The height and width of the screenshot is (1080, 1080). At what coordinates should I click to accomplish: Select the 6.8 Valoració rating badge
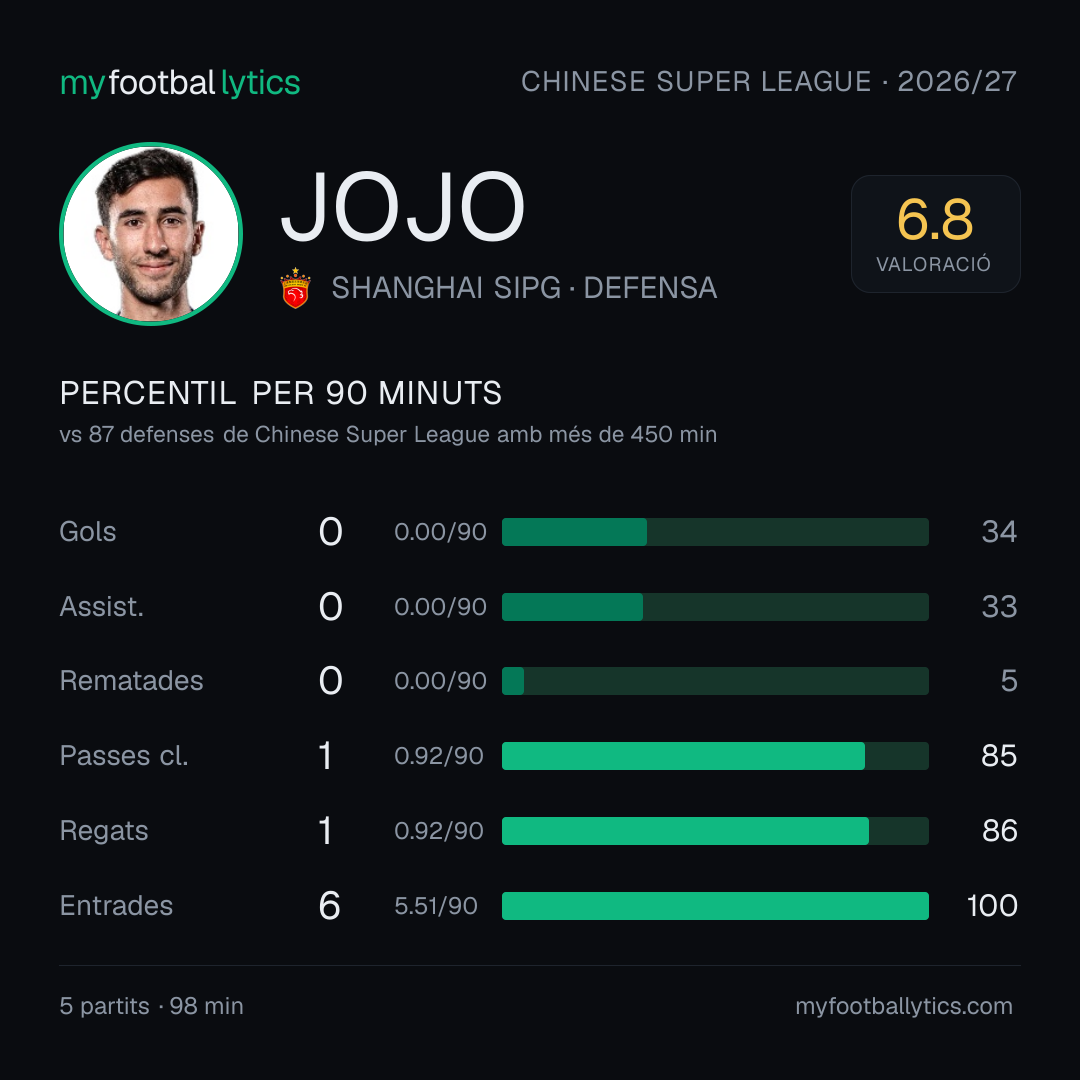(935, 233)
